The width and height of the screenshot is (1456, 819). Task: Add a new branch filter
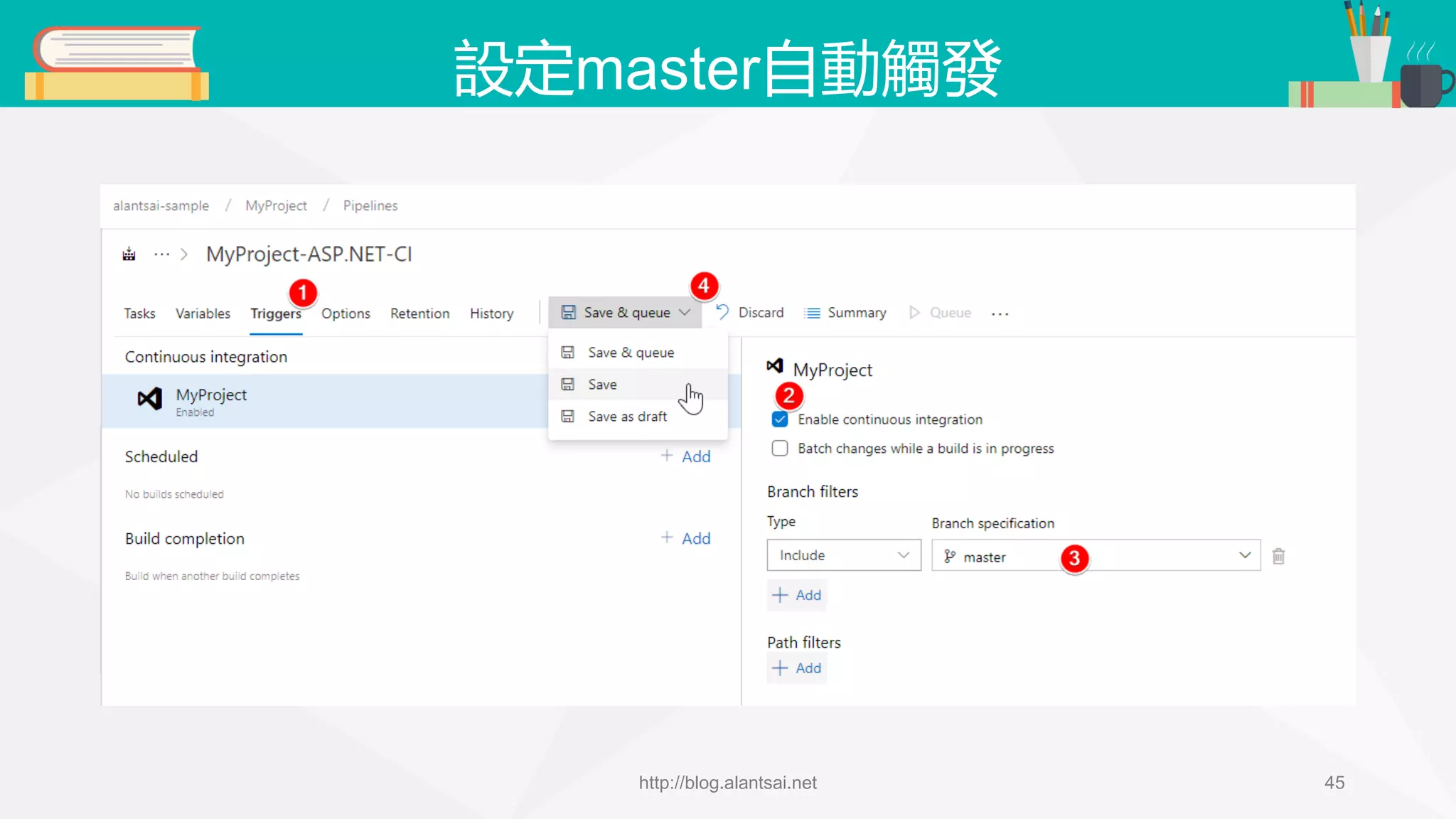pos(797,595)
